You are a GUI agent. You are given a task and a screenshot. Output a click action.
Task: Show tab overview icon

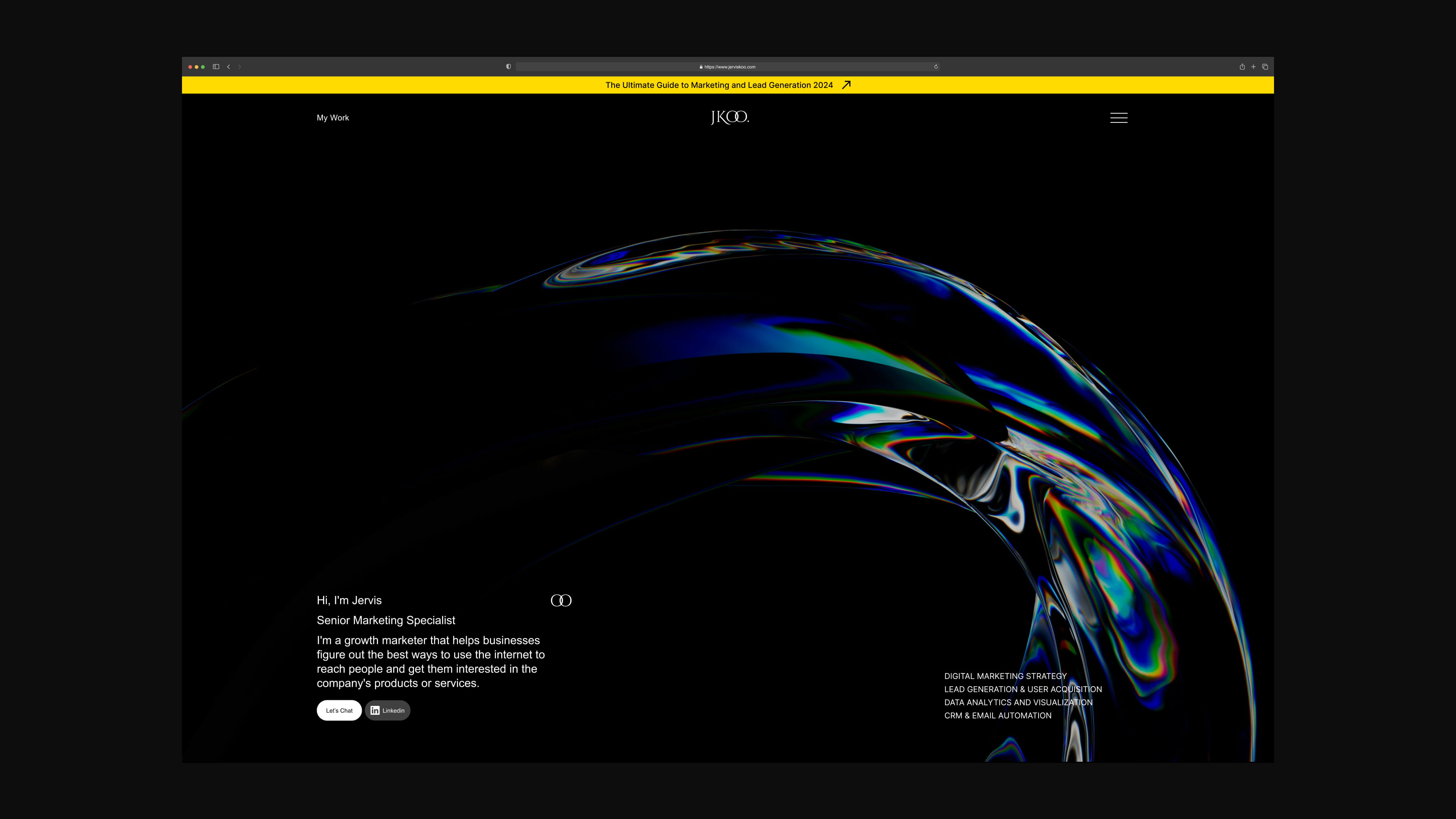[1265, 67]
